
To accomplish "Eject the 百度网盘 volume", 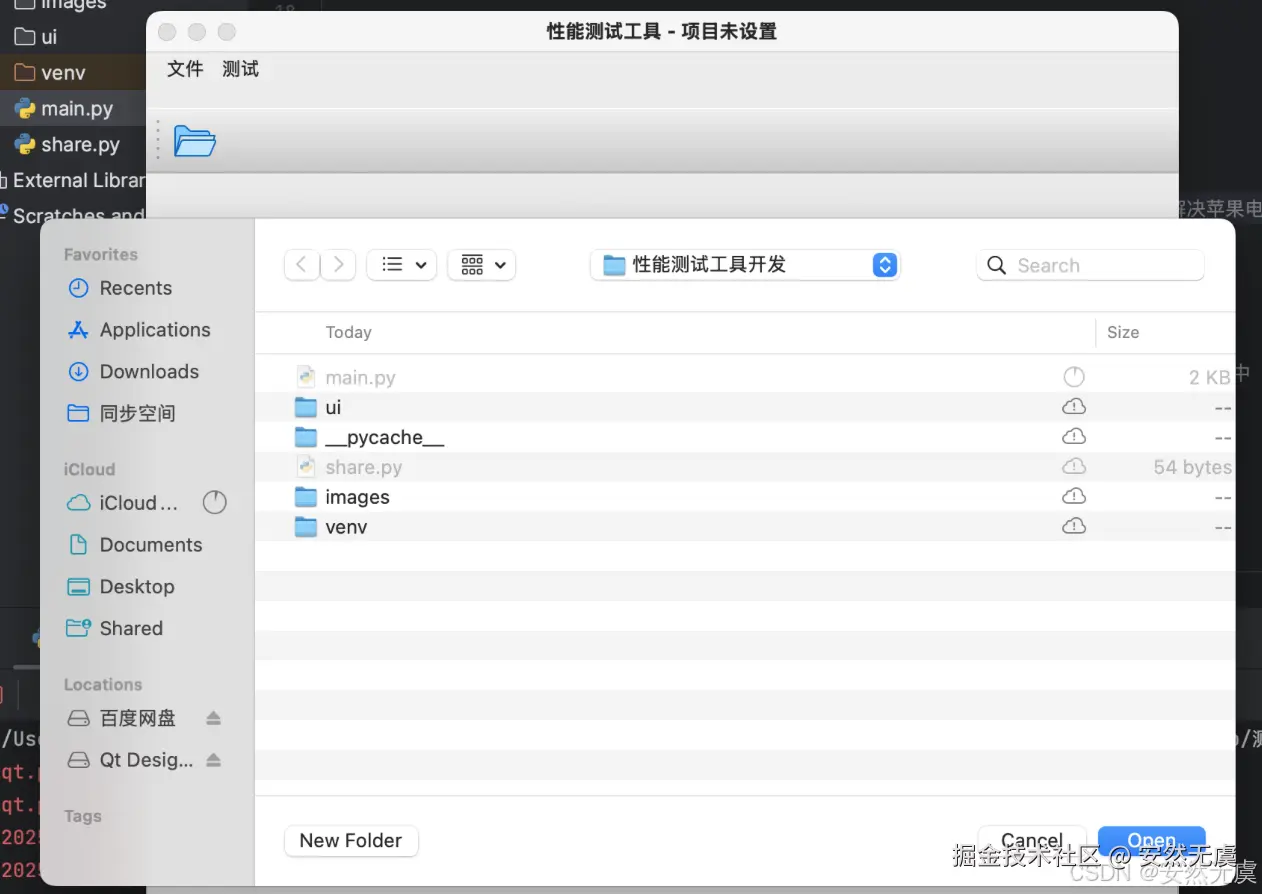I will 213,718.
